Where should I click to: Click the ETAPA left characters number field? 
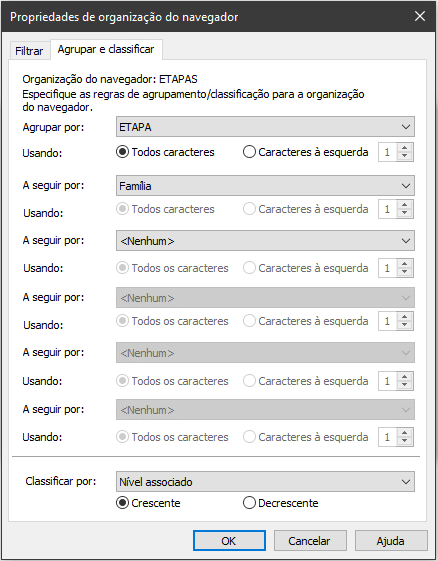[x=388, y=152]
